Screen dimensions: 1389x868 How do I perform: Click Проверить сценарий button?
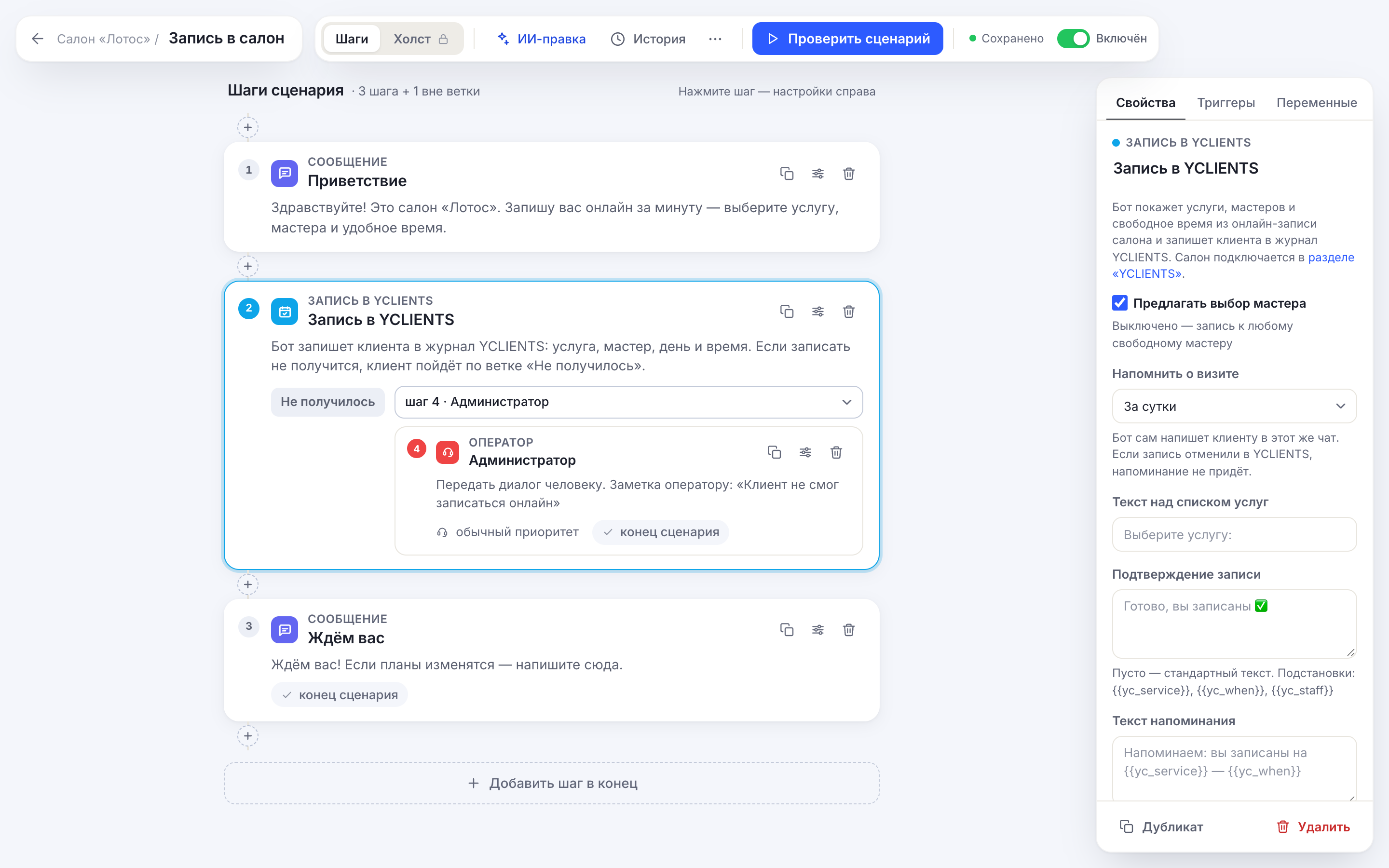847,39
